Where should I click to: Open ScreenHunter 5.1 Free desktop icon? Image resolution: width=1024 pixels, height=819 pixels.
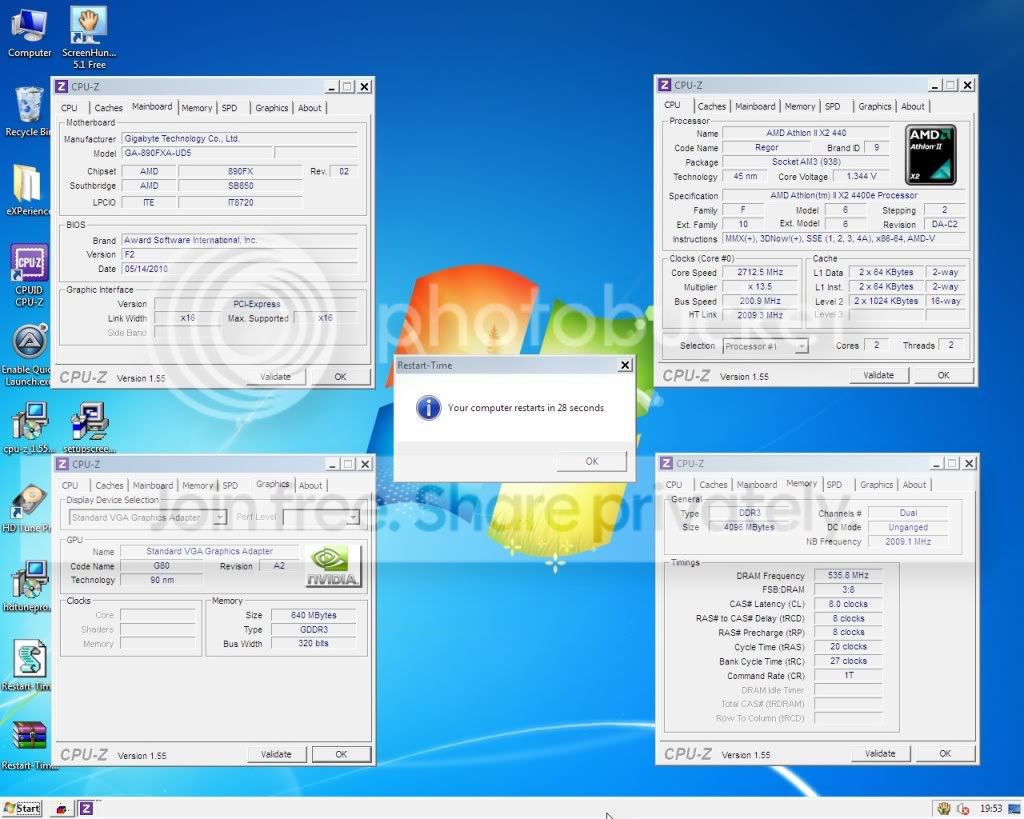click(89, 37)
